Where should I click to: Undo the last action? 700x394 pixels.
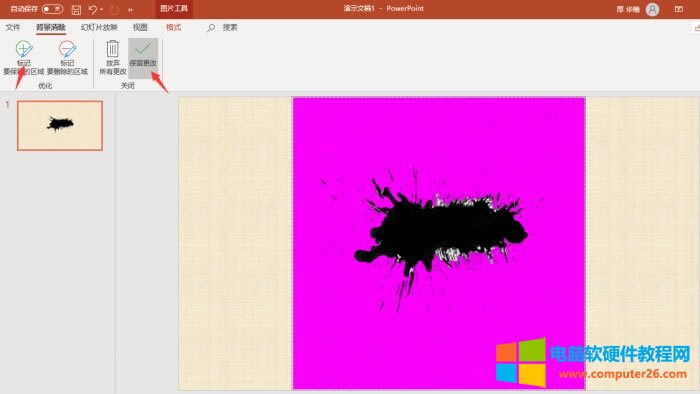click(x=92, y=9)
